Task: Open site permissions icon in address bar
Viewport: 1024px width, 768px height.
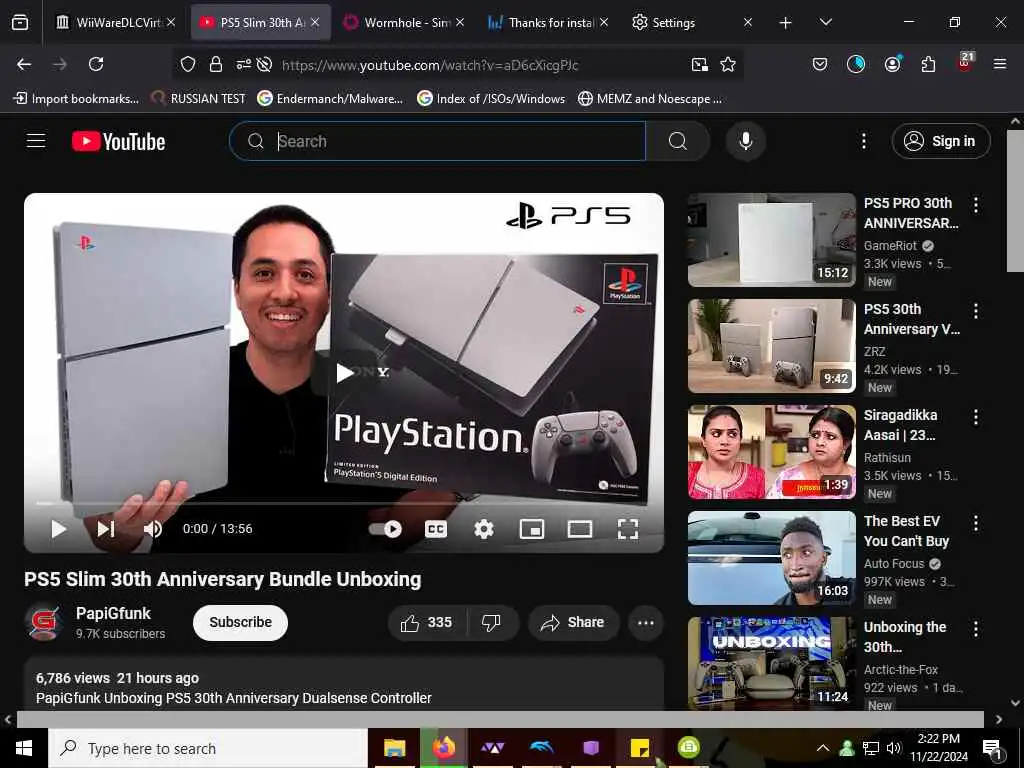Action: click(x=243, y=65)
